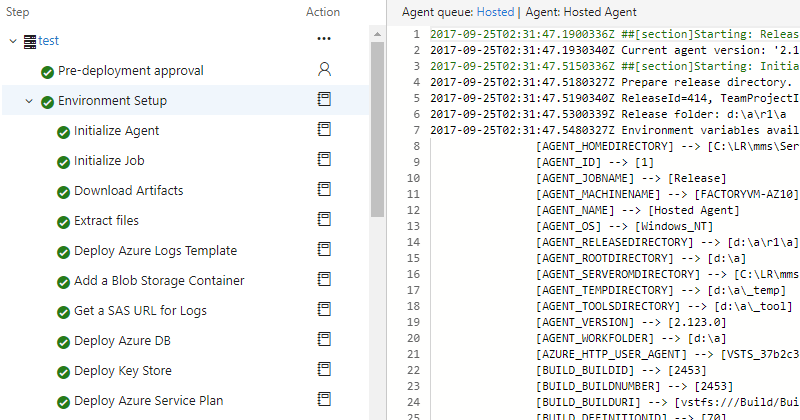Image resolution: width=800 pixels, height=420 pixels.
Task: Collapse the test environment tree node
Action: 13,41
